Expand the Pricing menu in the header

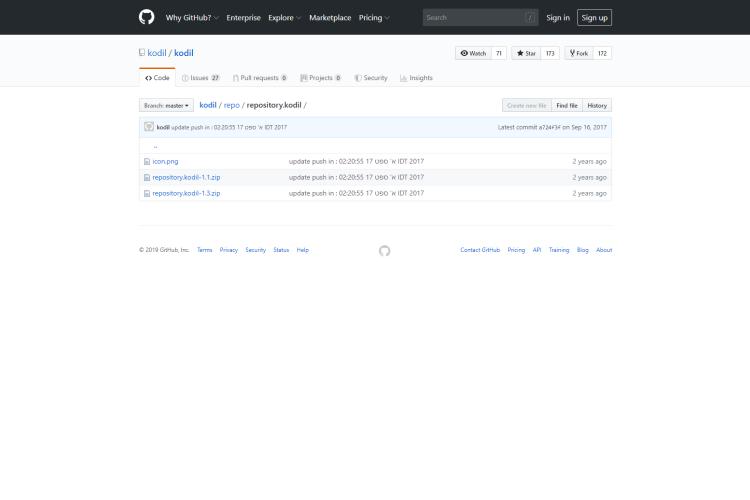click(x=374, y=18)
